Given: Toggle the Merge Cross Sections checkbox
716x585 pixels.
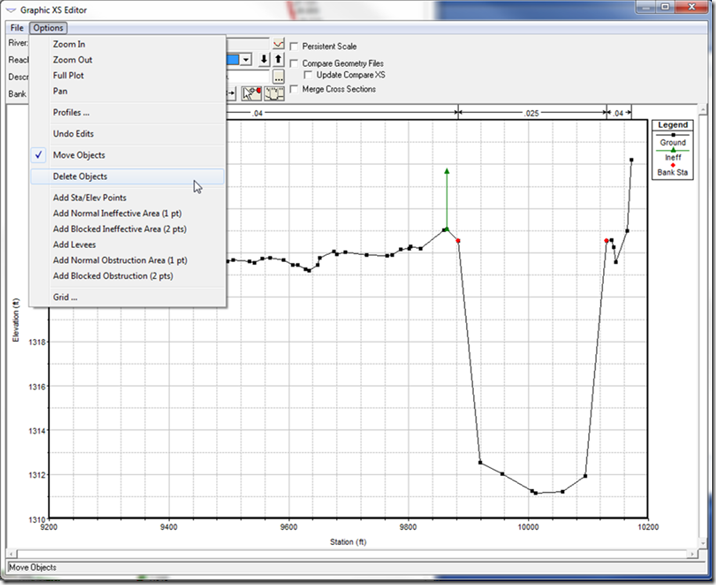Looking at the screenshot, I should pyautogui.click(x=294, y=89).
